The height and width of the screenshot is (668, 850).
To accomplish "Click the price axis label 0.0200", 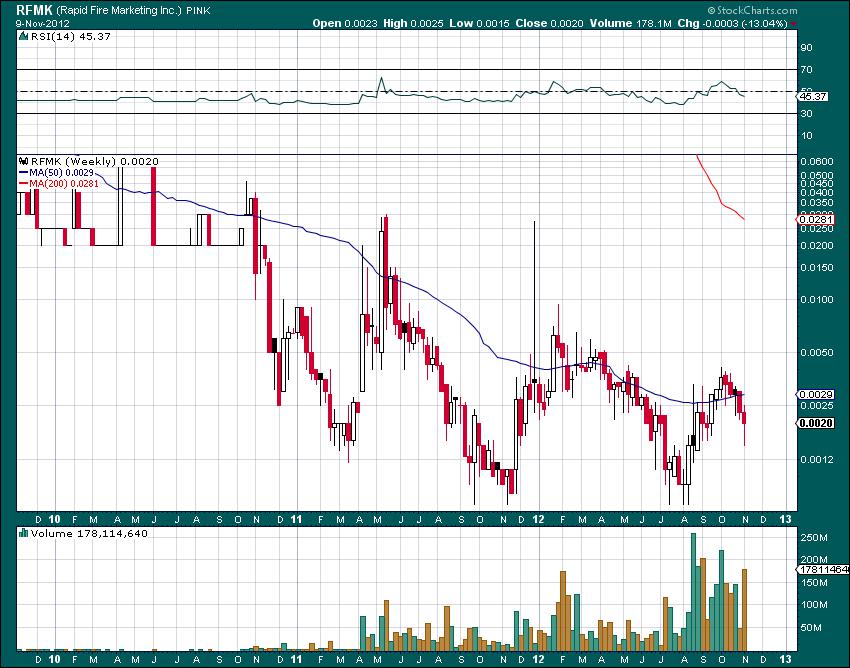I will [x=816, y=246].
